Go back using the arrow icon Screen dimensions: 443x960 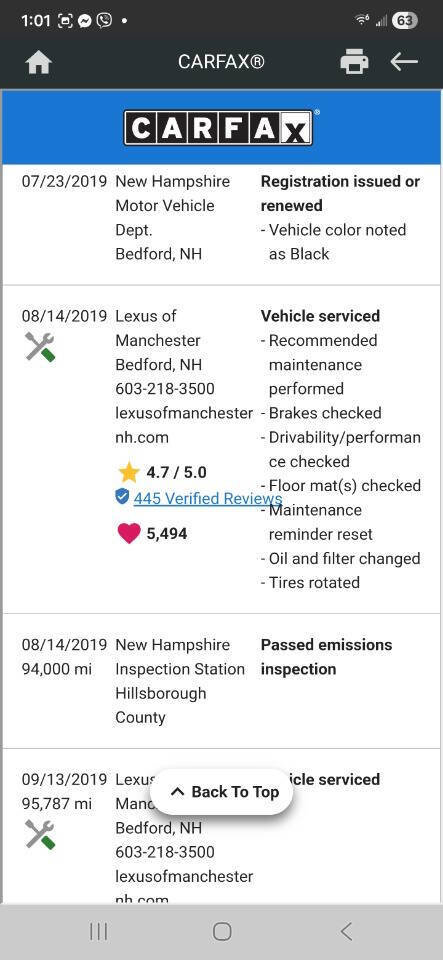(404, 62)
